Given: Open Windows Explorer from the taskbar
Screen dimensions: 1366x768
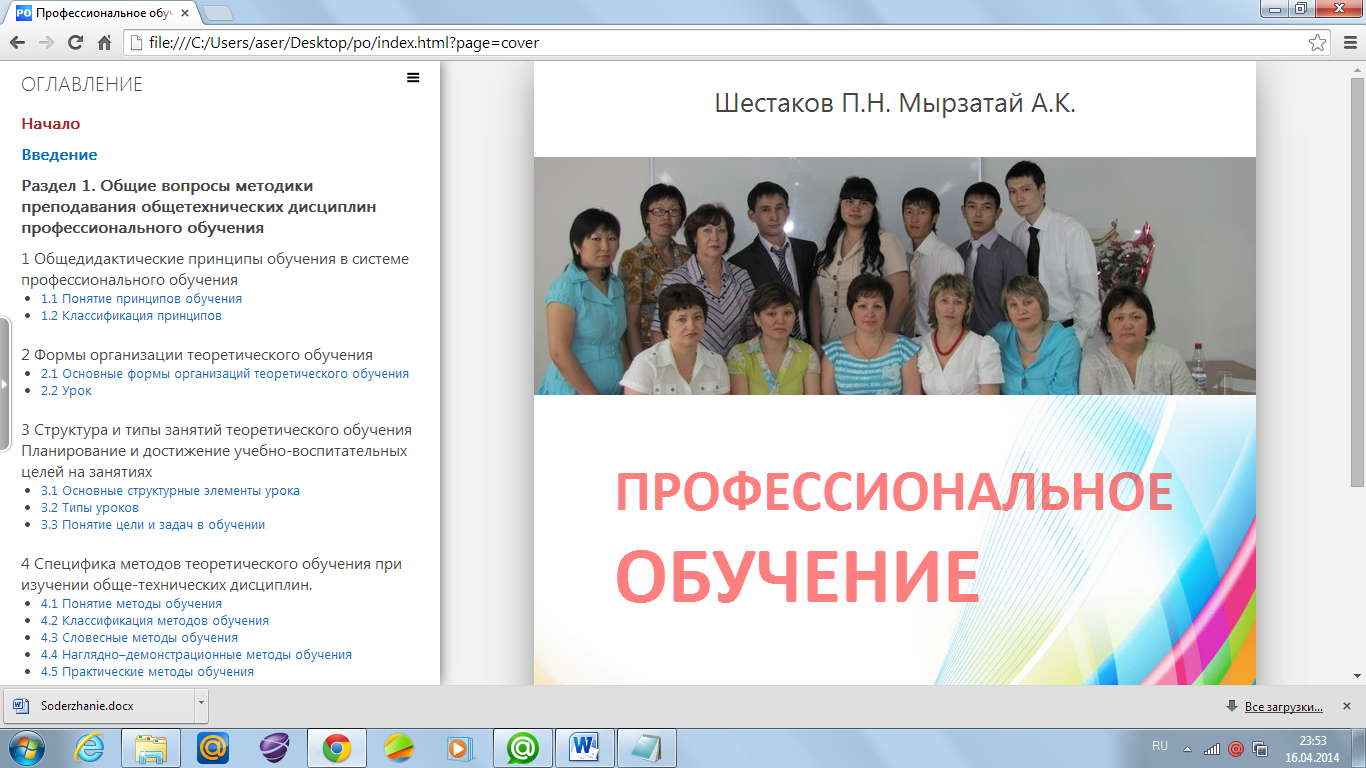Looking at the screenshot, I should point(151,747).
